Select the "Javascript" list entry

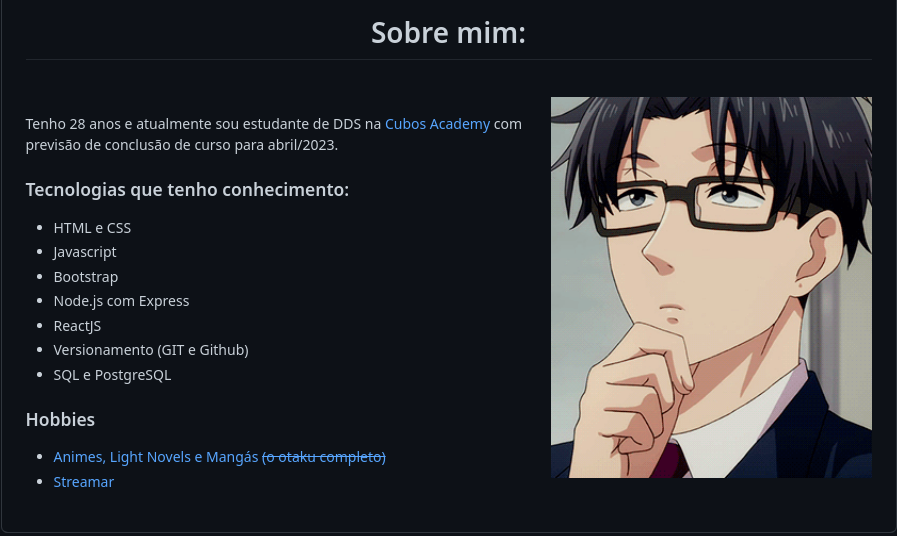tap(85, 252)
